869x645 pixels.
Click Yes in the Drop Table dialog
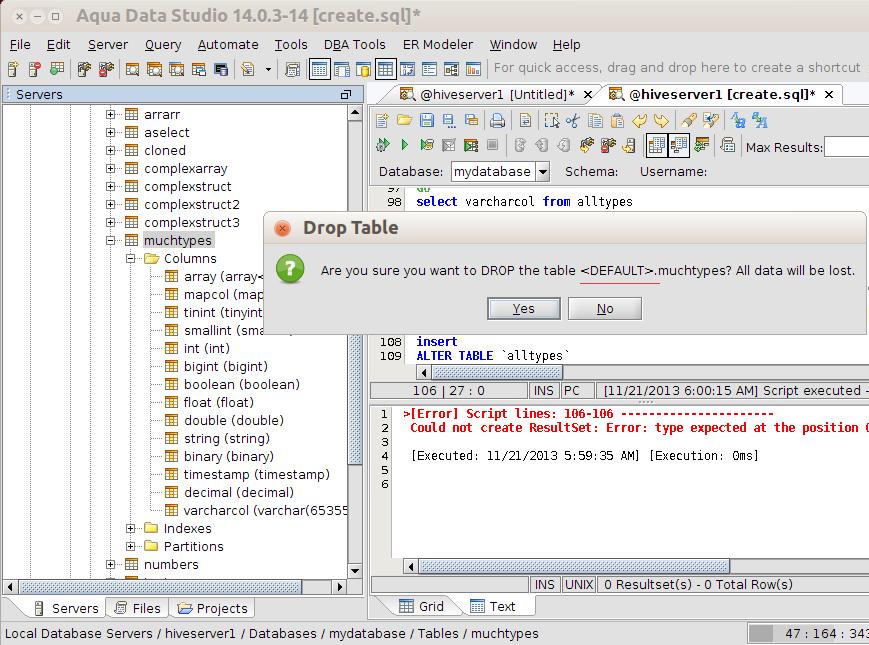[524, 309]
